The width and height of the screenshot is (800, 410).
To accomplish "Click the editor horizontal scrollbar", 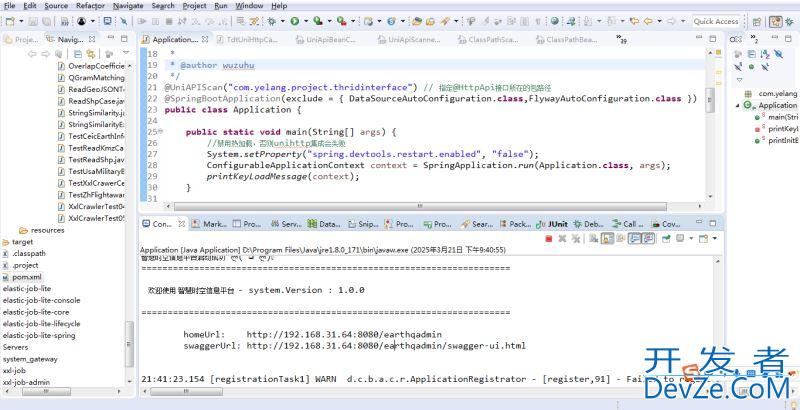I will (x=420, y=207).
